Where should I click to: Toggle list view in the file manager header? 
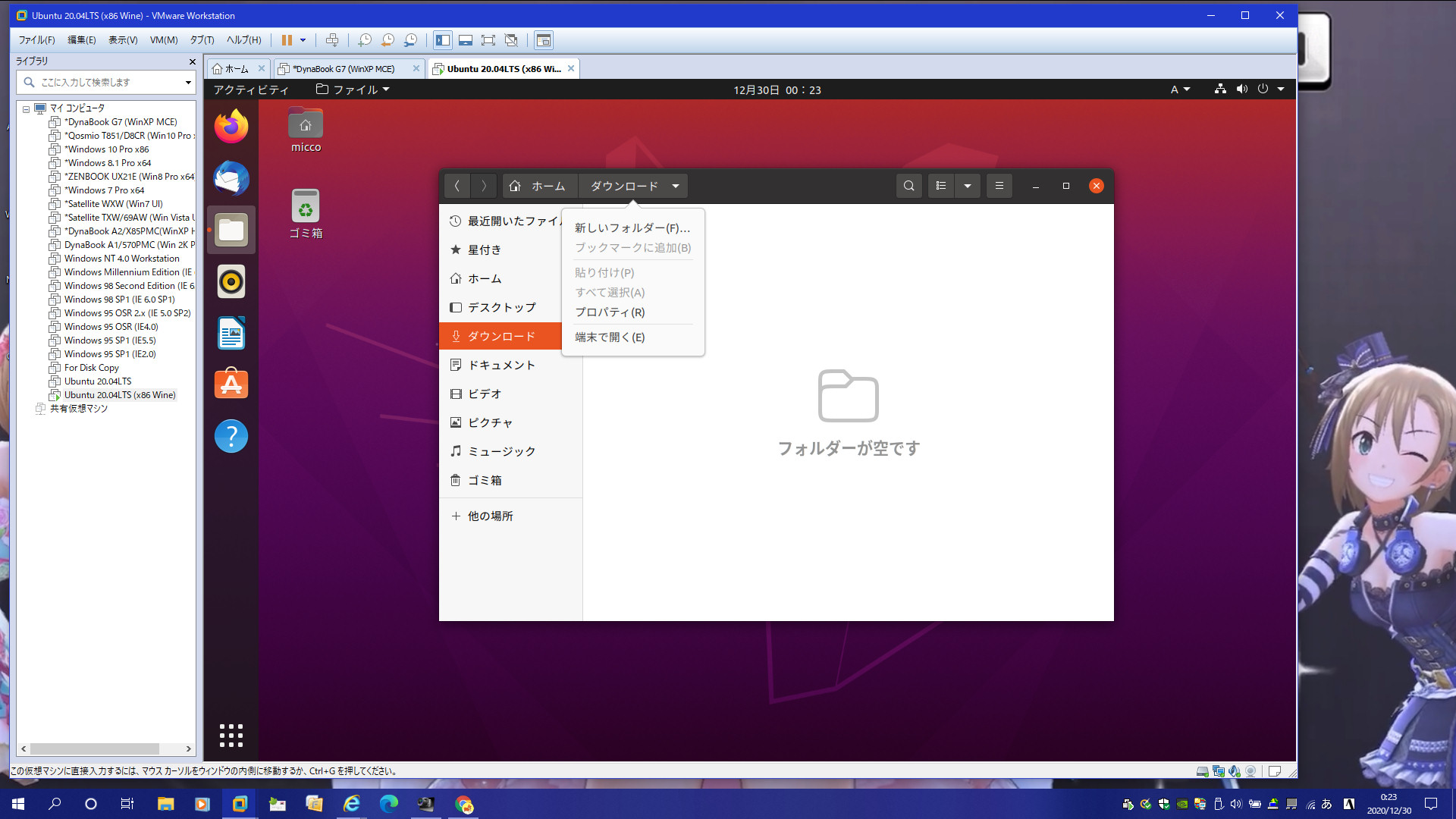[x=941, y=186]
